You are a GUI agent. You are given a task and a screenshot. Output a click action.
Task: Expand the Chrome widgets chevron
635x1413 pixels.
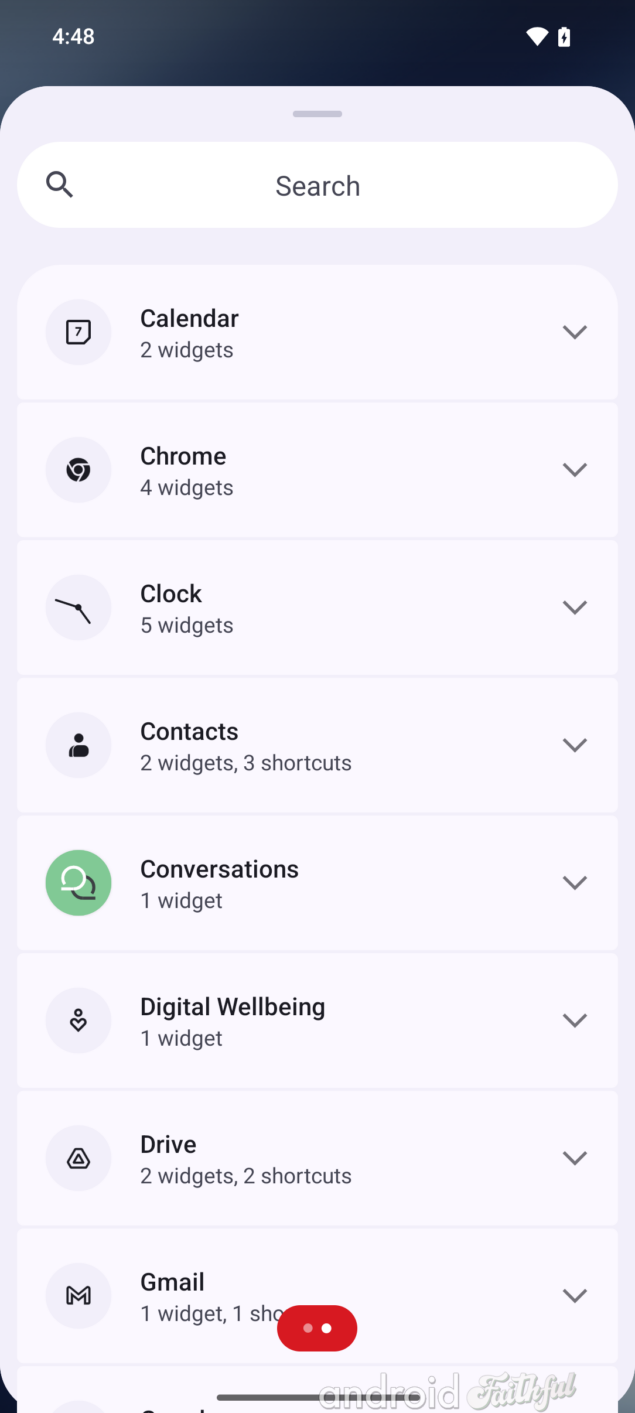click(574, 470)
